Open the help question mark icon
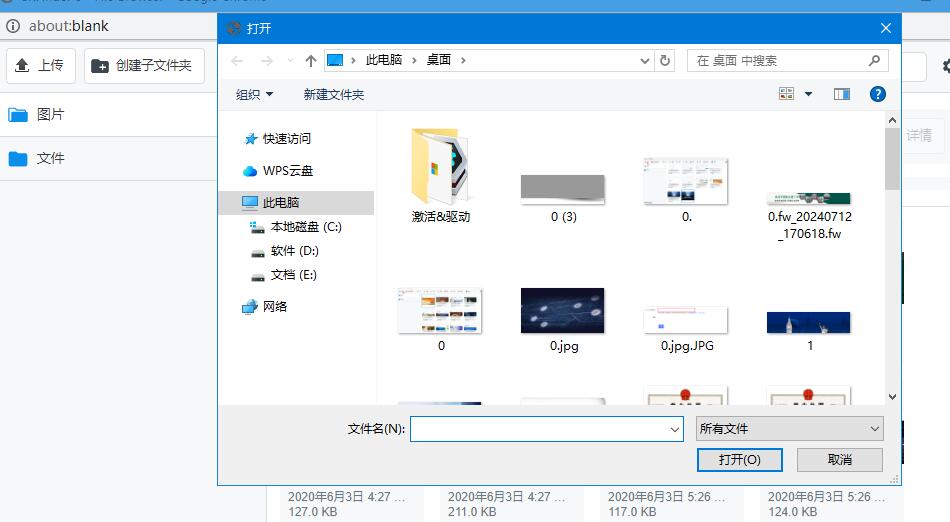The image size is (950, 522). pyautogui.click(x=878, y=94)
